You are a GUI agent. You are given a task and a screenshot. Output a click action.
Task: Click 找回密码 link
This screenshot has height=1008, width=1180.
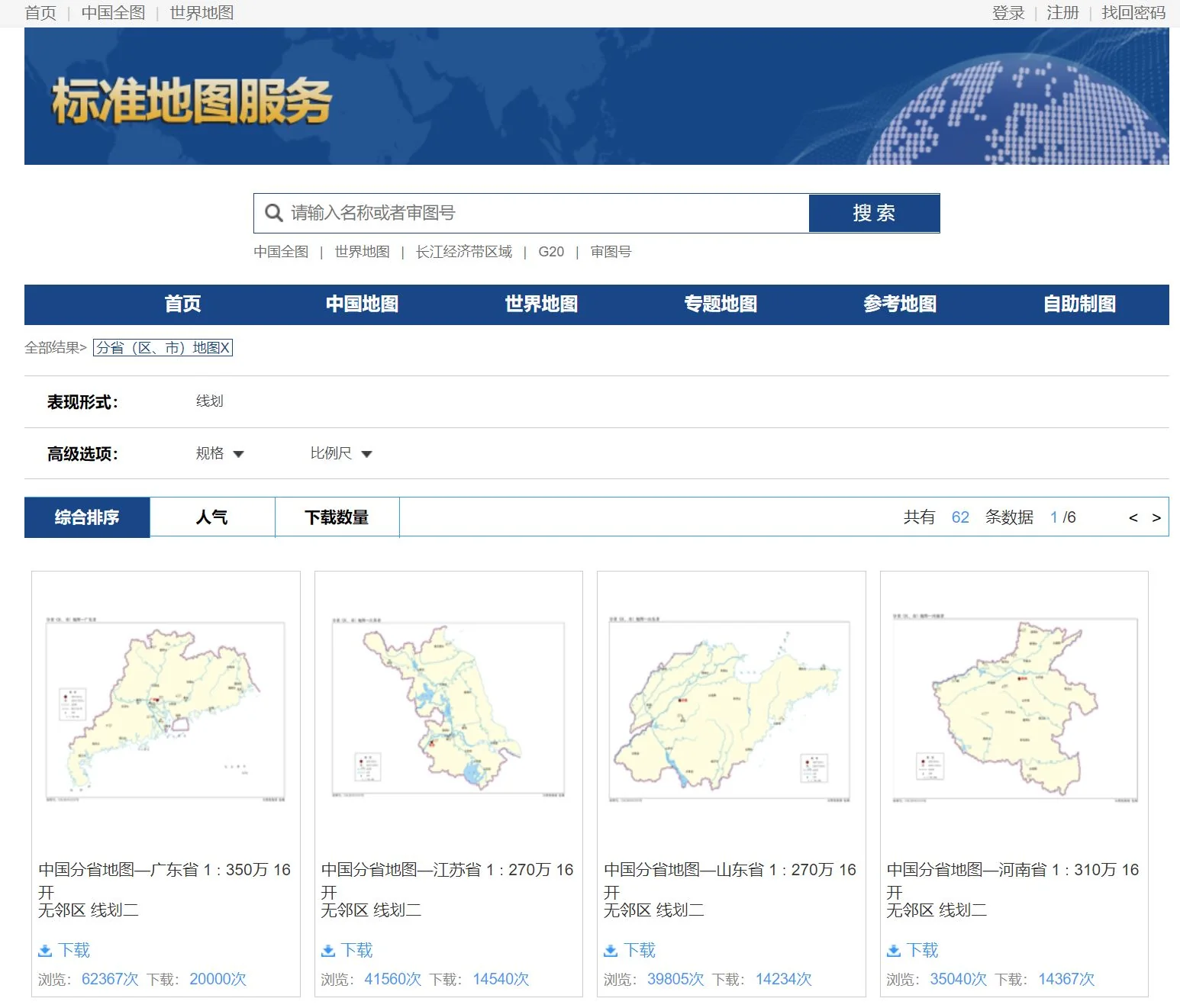click(1133, 13)
